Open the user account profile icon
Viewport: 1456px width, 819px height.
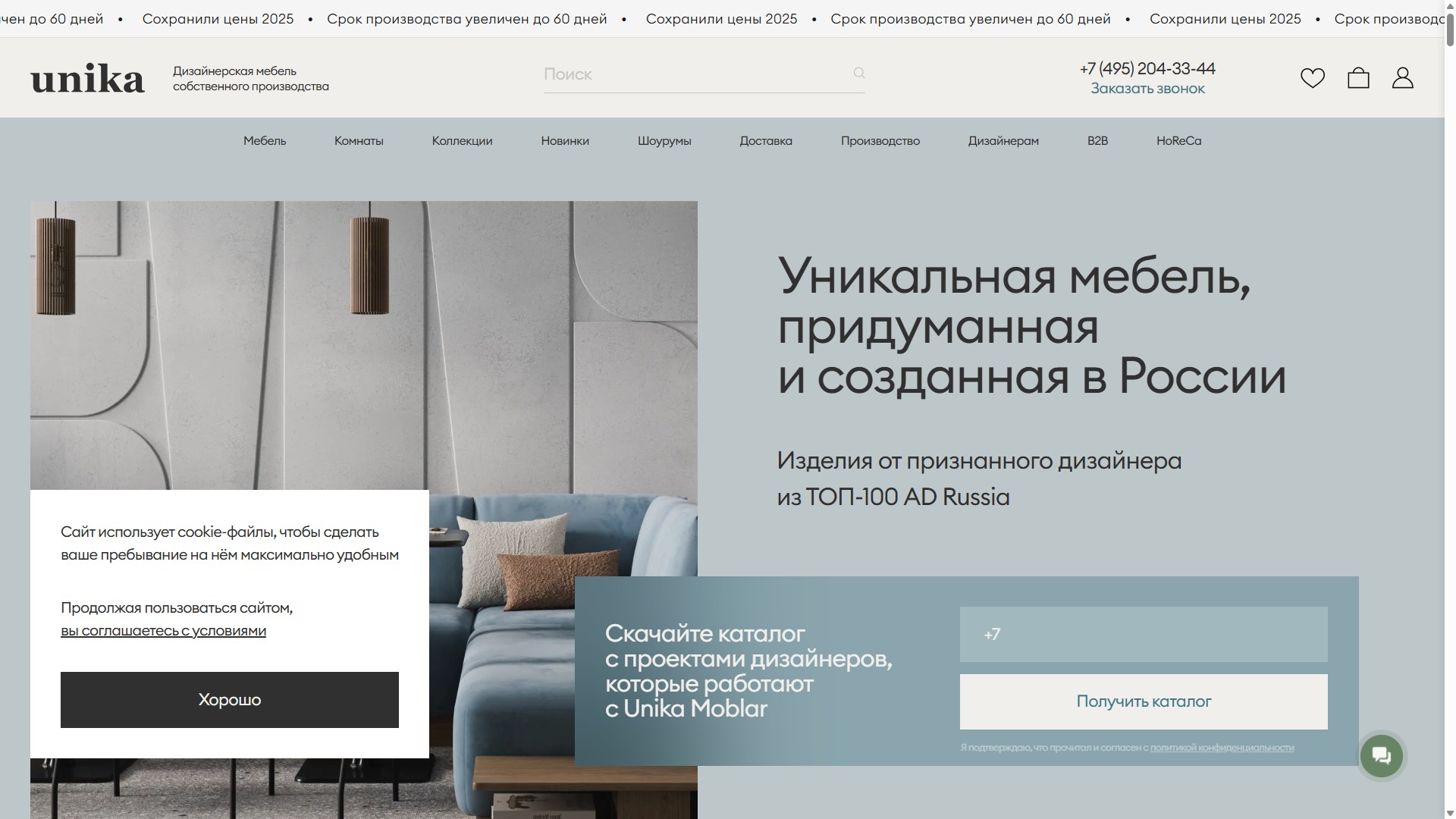point(1402,78)
